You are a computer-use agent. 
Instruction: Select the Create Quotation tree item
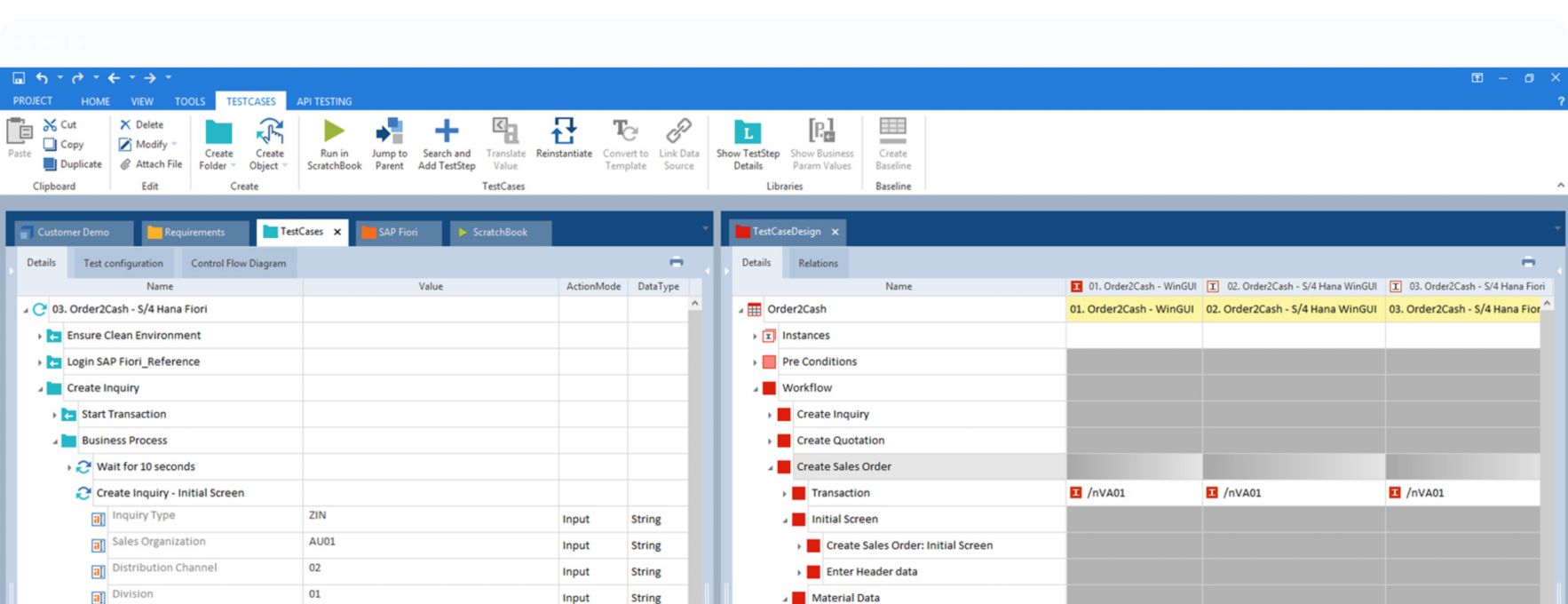(x=840, y=441)
